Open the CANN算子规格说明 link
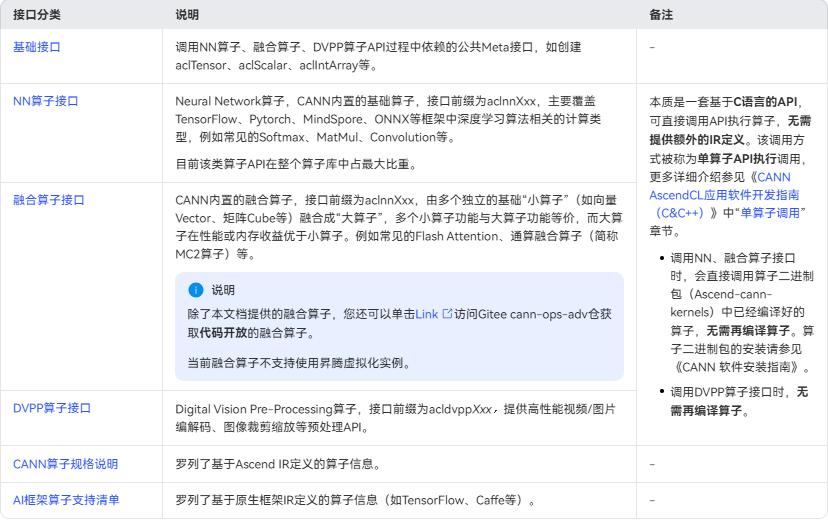 [65, 464]
